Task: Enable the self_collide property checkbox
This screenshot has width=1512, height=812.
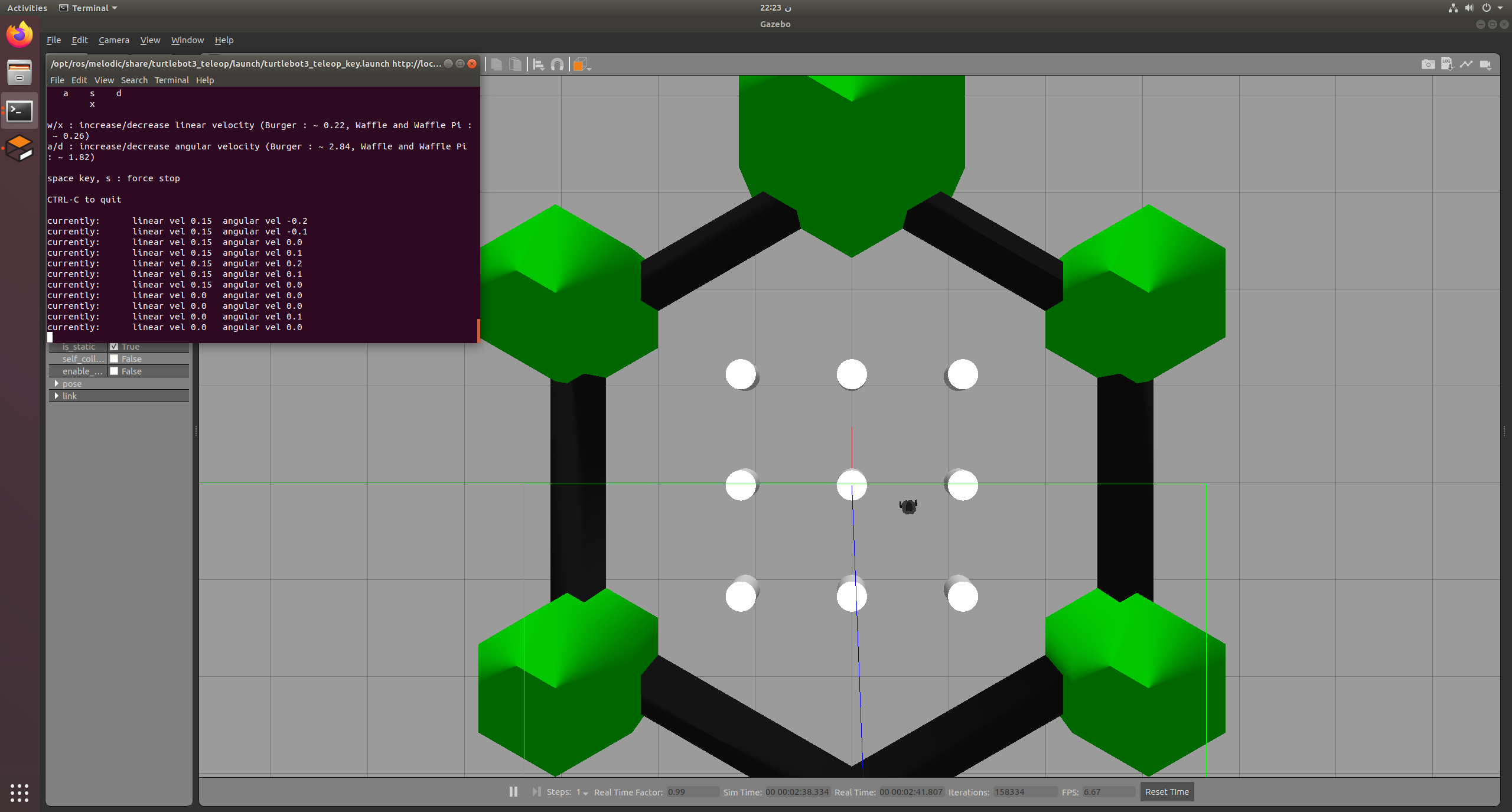Action: (x=115, y=358)
